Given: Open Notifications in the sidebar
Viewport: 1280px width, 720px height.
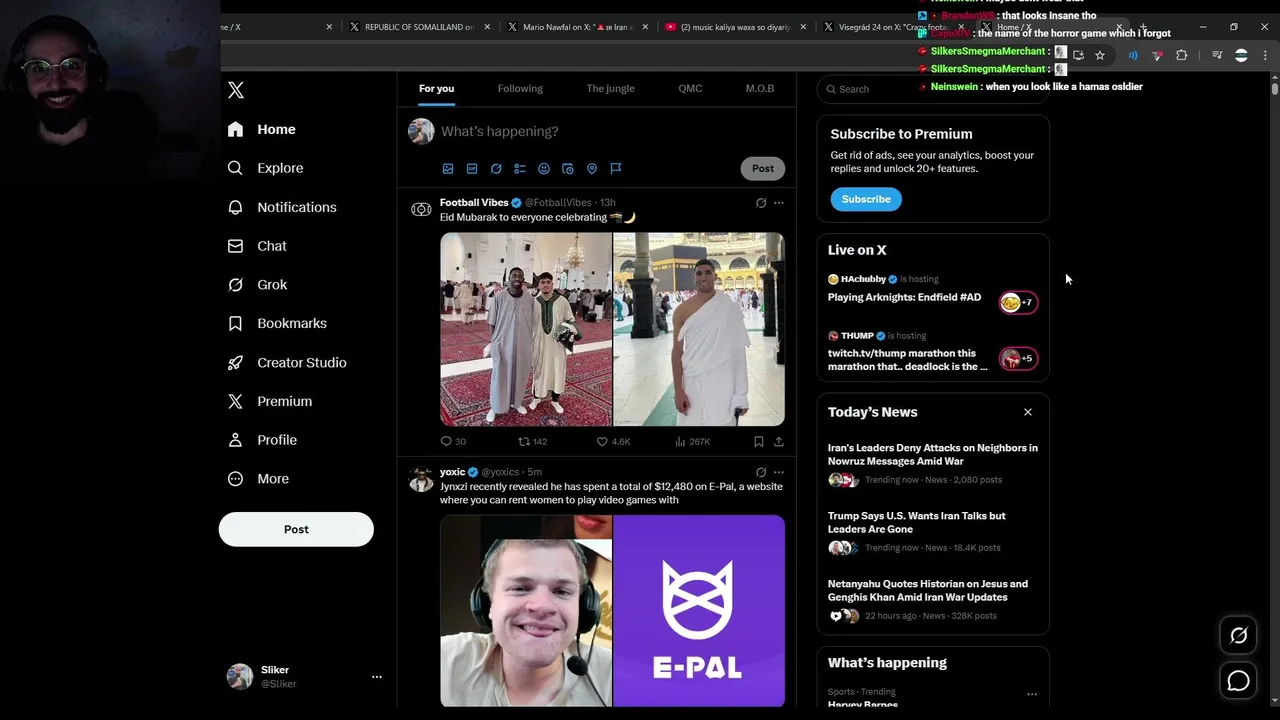Looking at the screenshot, I should (283, 207).
